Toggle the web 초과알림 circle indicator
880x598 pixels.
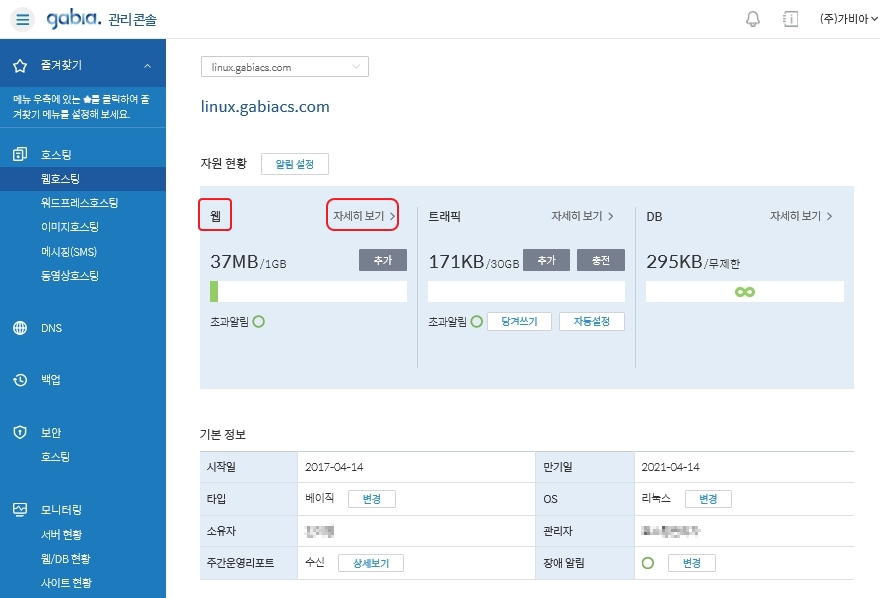[x=258, y=321]
